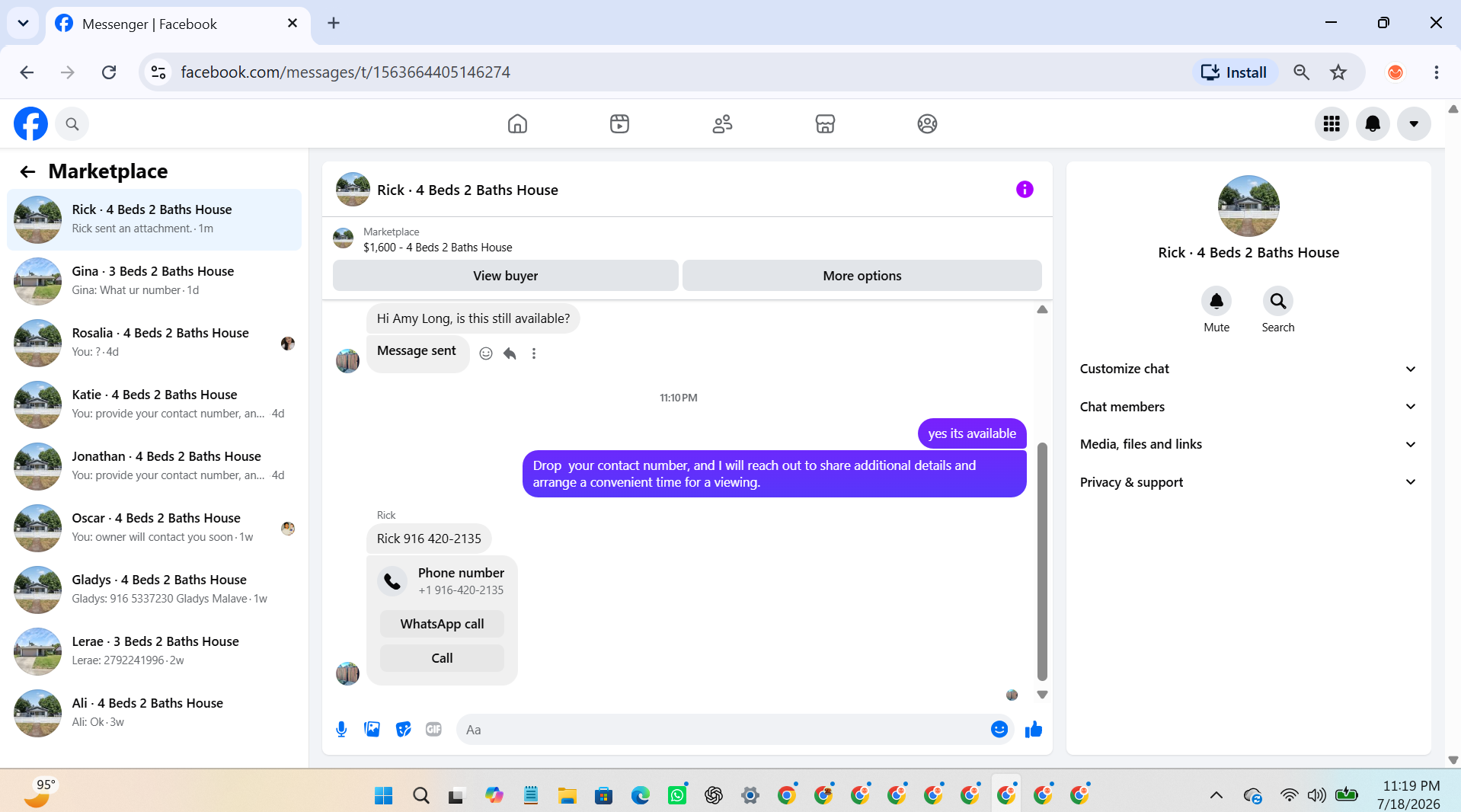Viewport: 1461px width, 812px height.
Task: Open Jonathan 4 Beds 2 Baths House chat
Action: [155, 466]
